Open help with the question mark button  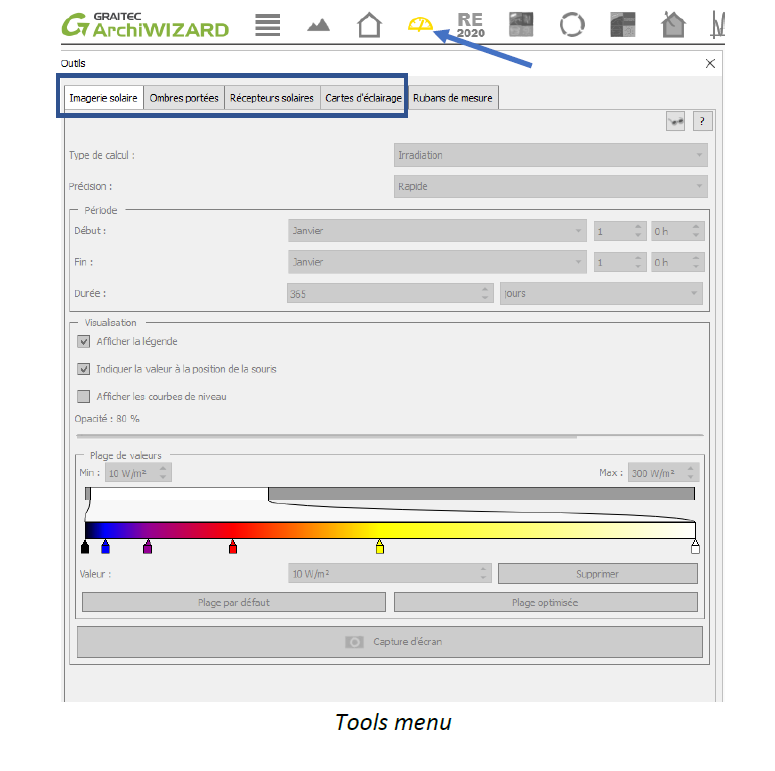point(702,121)
